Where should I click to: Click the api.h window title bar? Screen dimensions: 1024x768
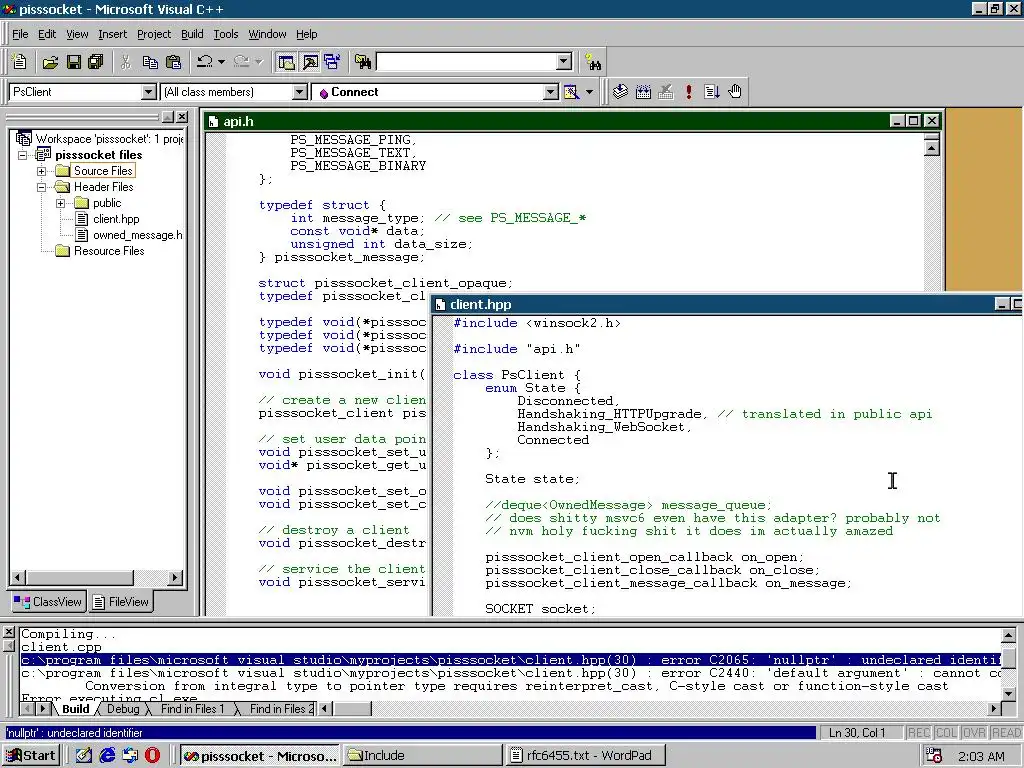point(549,121)
